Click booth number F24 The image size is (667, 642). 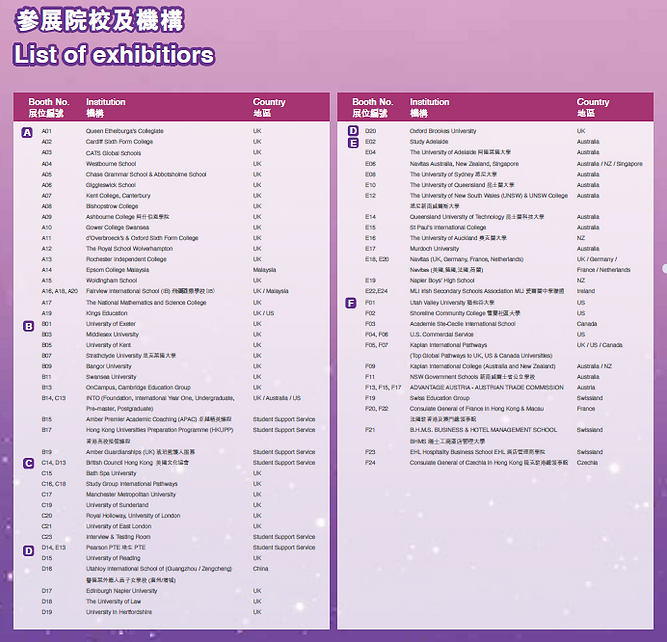pyautogui.click(x=370, y=462)
